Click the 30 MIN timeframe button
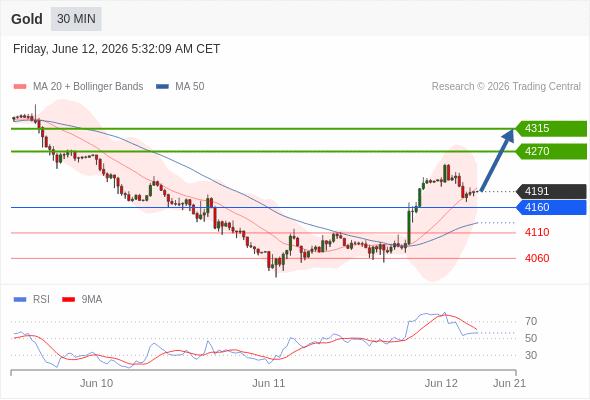Screen dimensions: 590x400 point(76,19)
